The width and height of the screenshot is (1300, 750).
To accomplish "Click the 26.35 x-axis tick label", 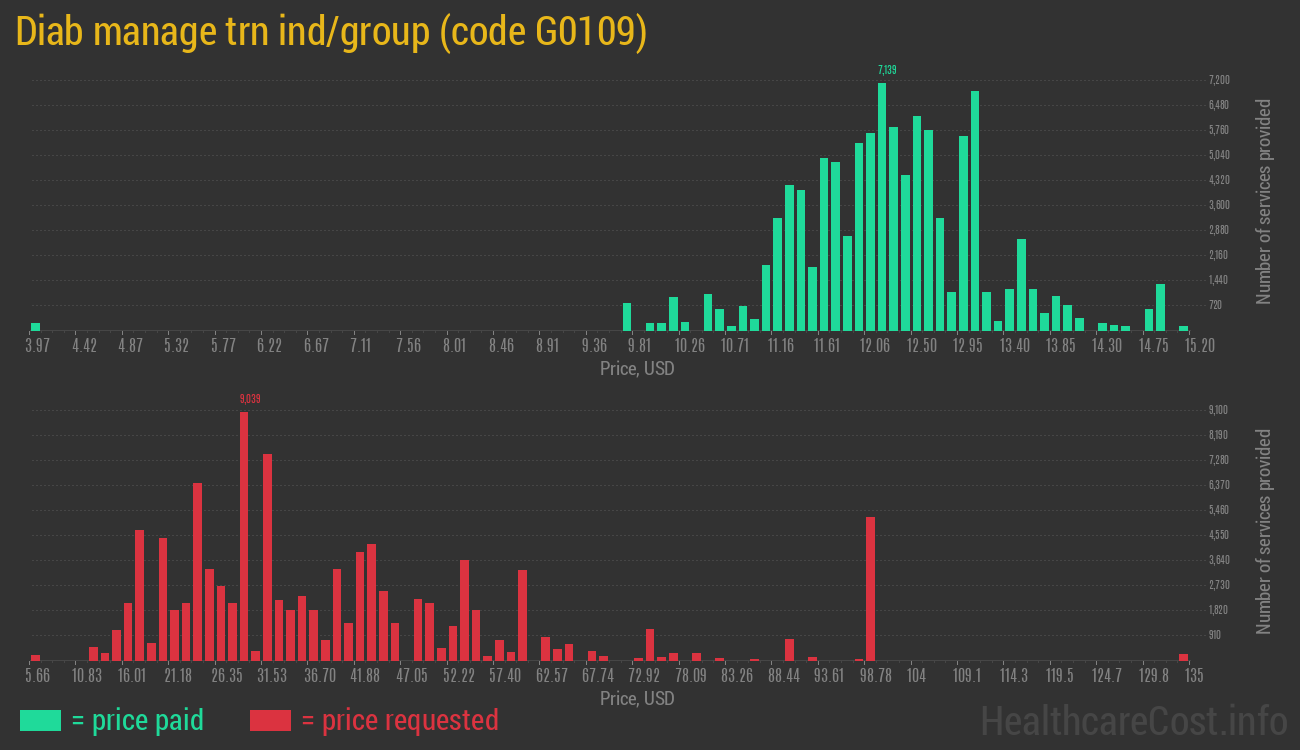I will click(227, 676).
